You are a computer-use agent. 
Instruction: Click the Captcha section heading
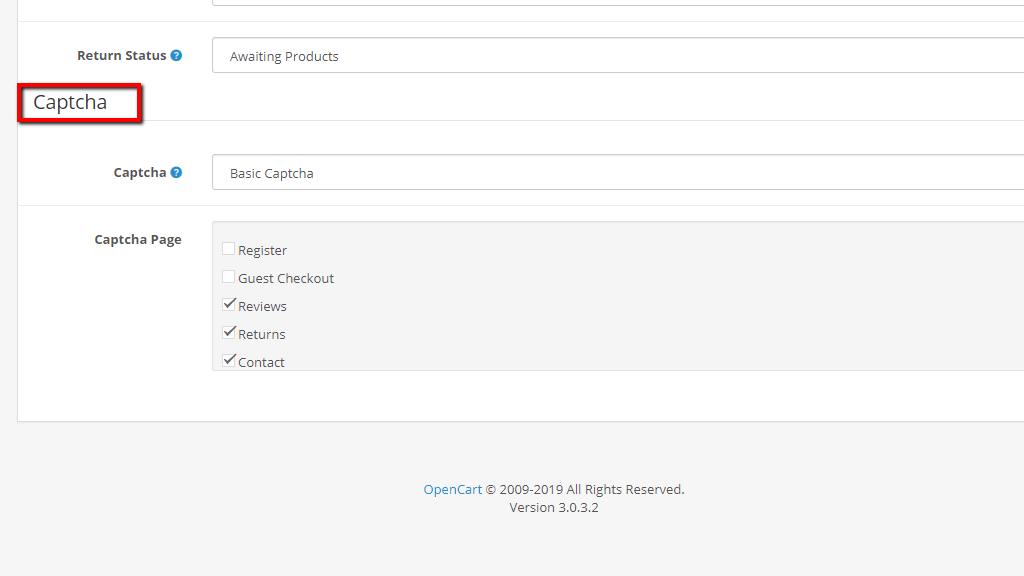tap(70, 102)
